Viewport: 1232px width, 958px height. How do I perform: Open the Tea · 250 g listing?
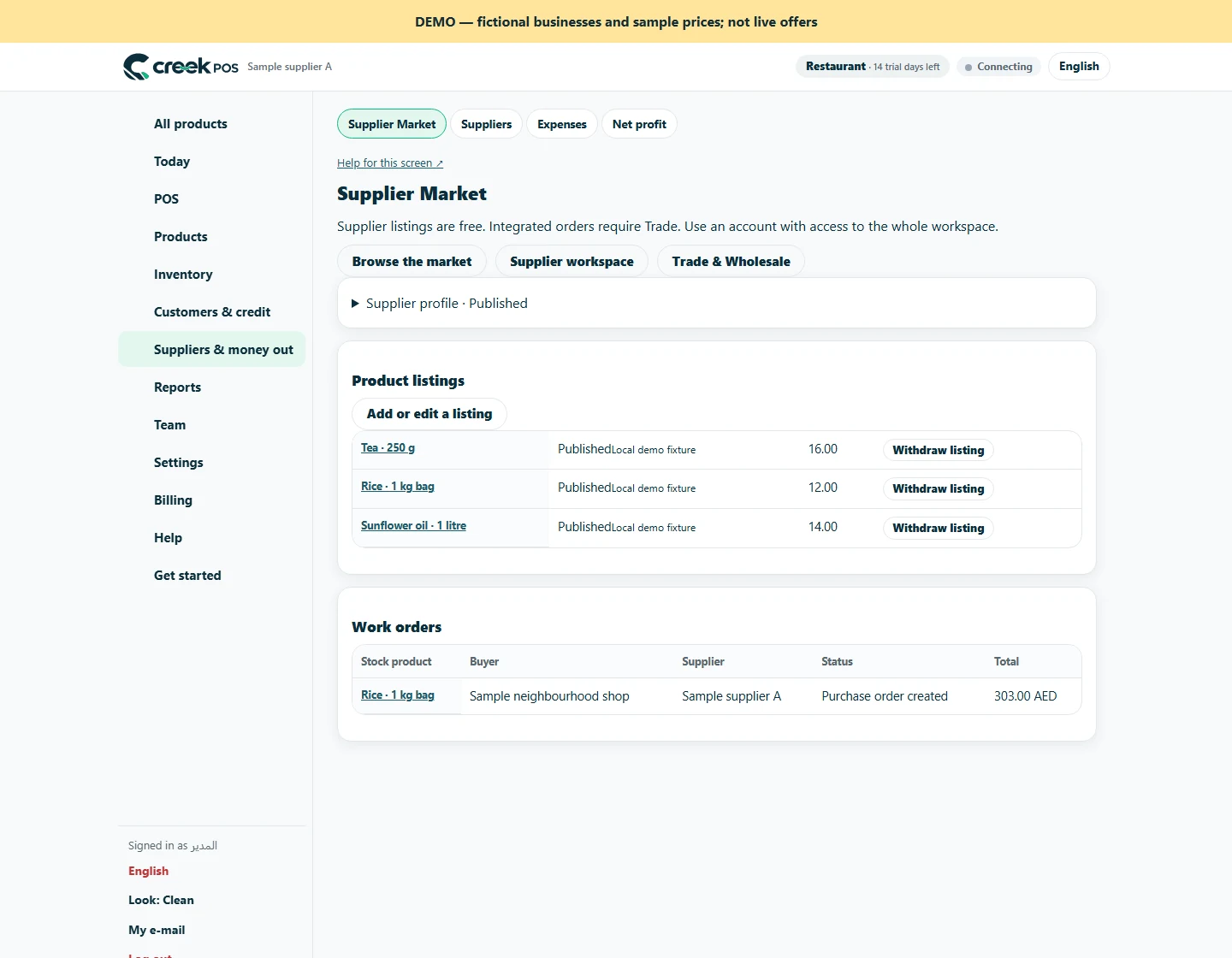[388, 448]
